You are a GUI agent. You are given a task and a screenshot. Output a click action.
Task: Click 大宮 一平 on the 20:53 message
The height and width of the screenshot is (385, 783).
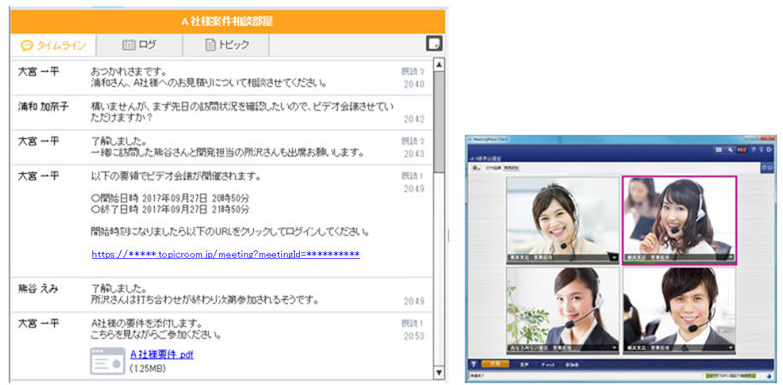click(x=38, y=323)
